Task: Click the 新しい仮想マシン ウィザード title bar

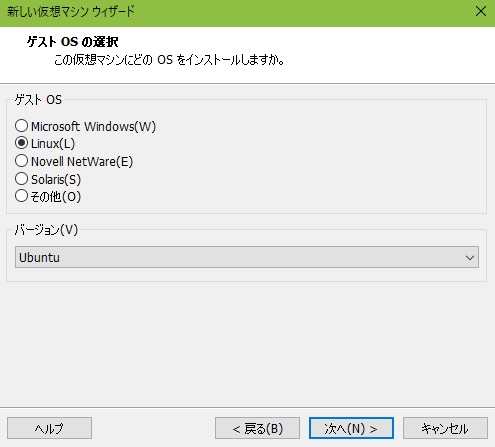Action: [71, 12]
